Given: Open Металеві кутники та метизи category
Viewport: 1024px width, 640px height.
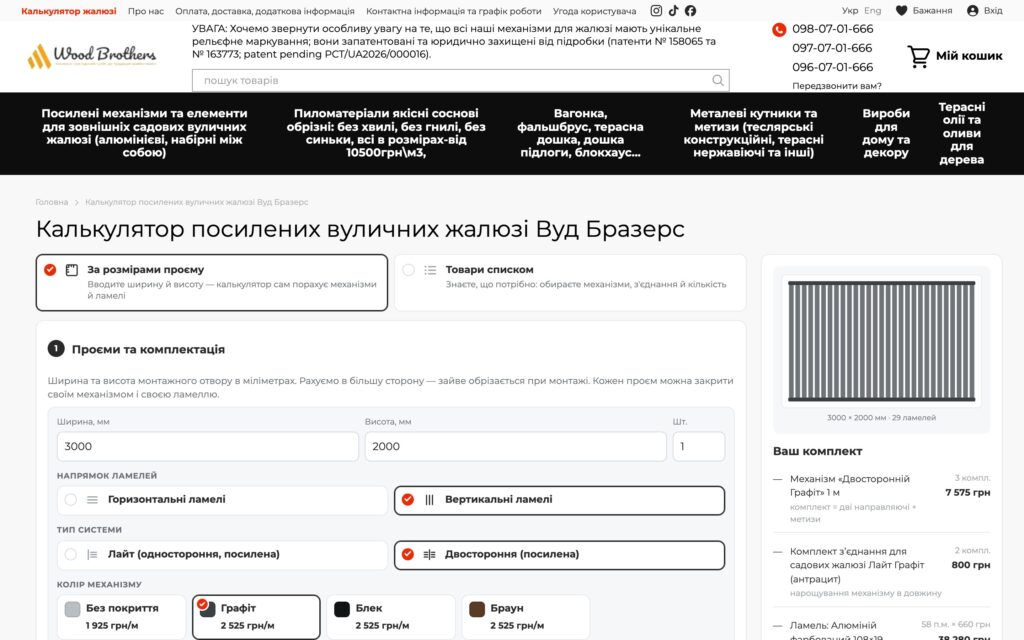Looking at the screenshot, I should (753, 133).
